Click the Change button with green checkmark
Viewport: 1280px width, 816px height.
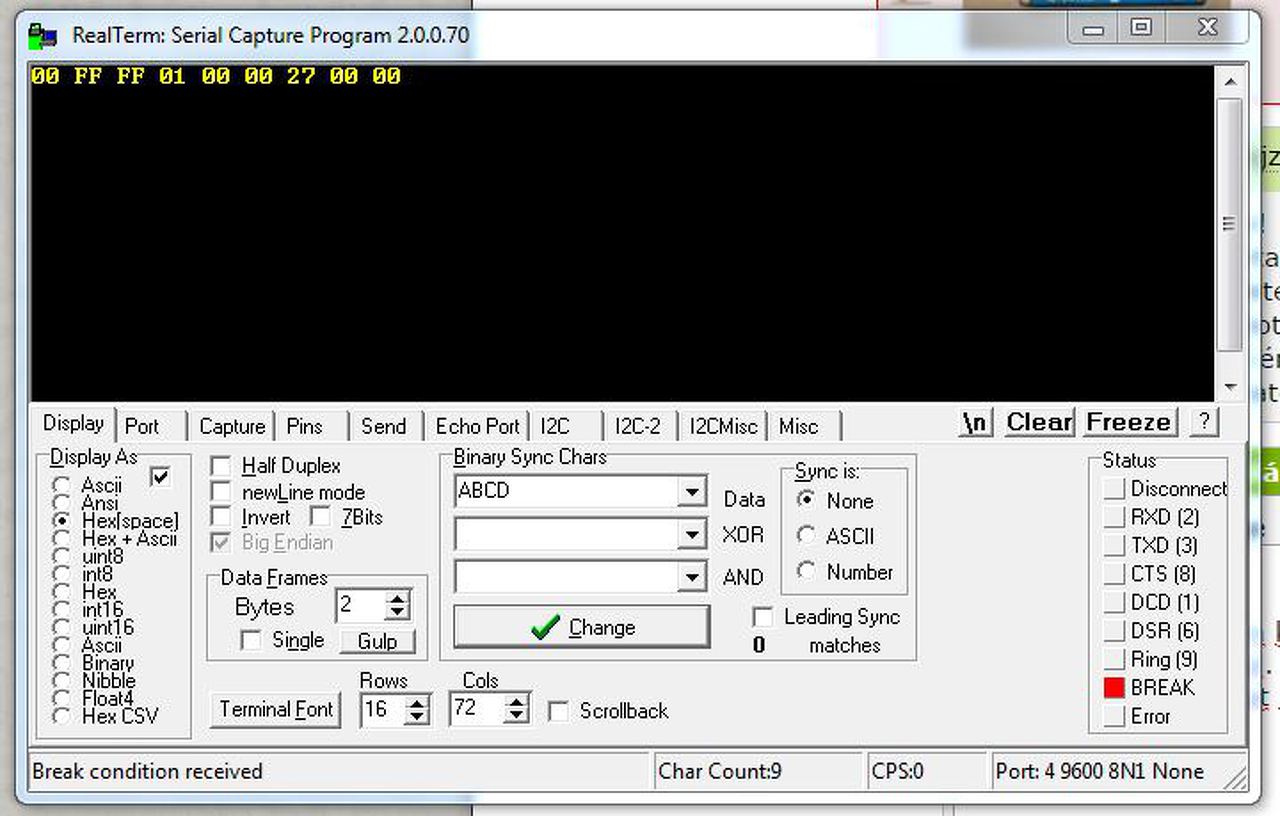click(x=582, y=627)
